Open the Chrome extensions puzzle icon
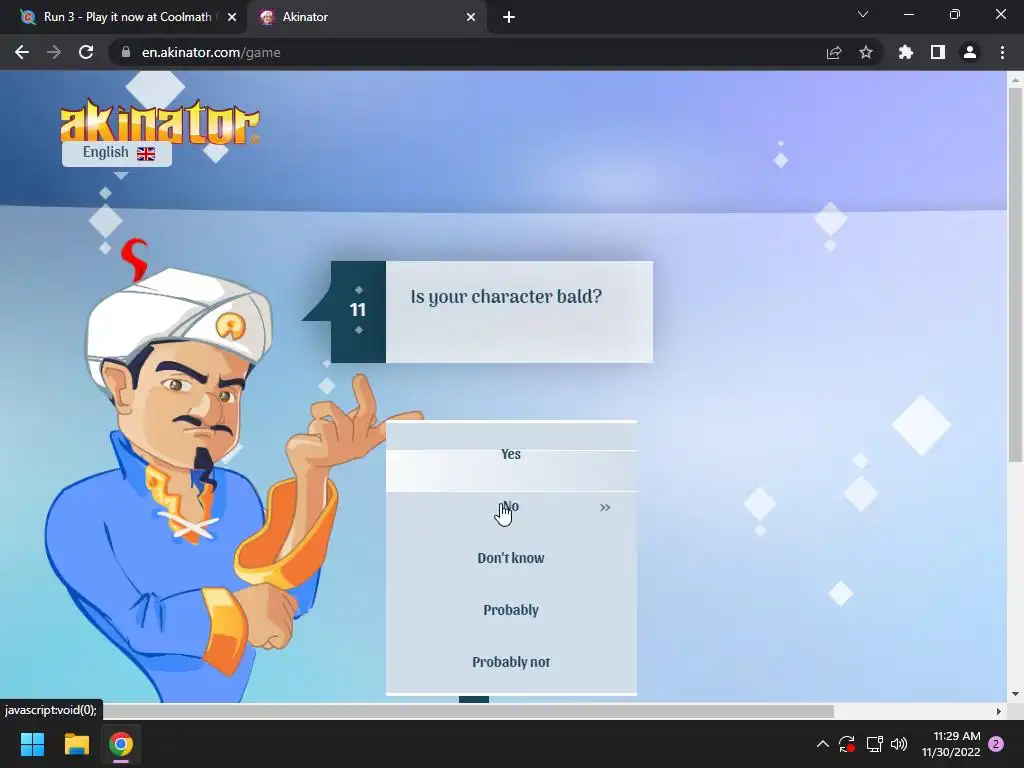1024x768 pixels. (906, 52)
